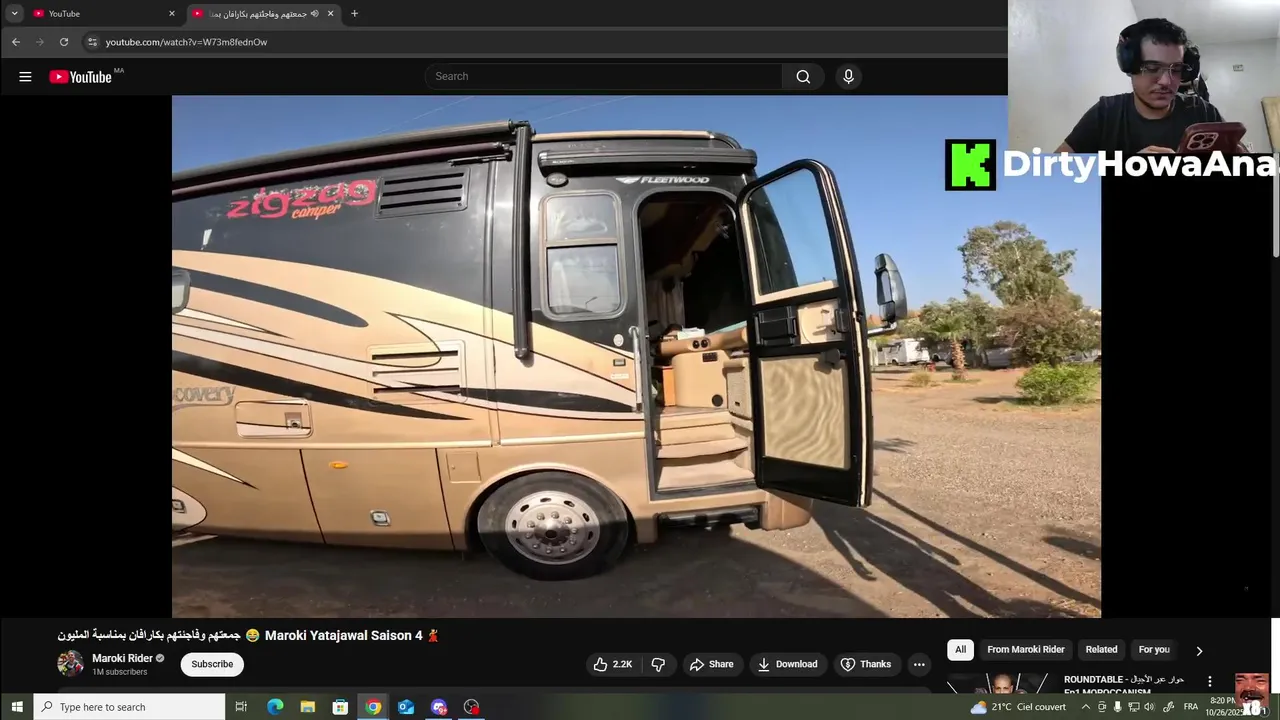Viewport: 1280px width, 720px height.
Task: Go back to the previous page
Action: pos(16,42)
